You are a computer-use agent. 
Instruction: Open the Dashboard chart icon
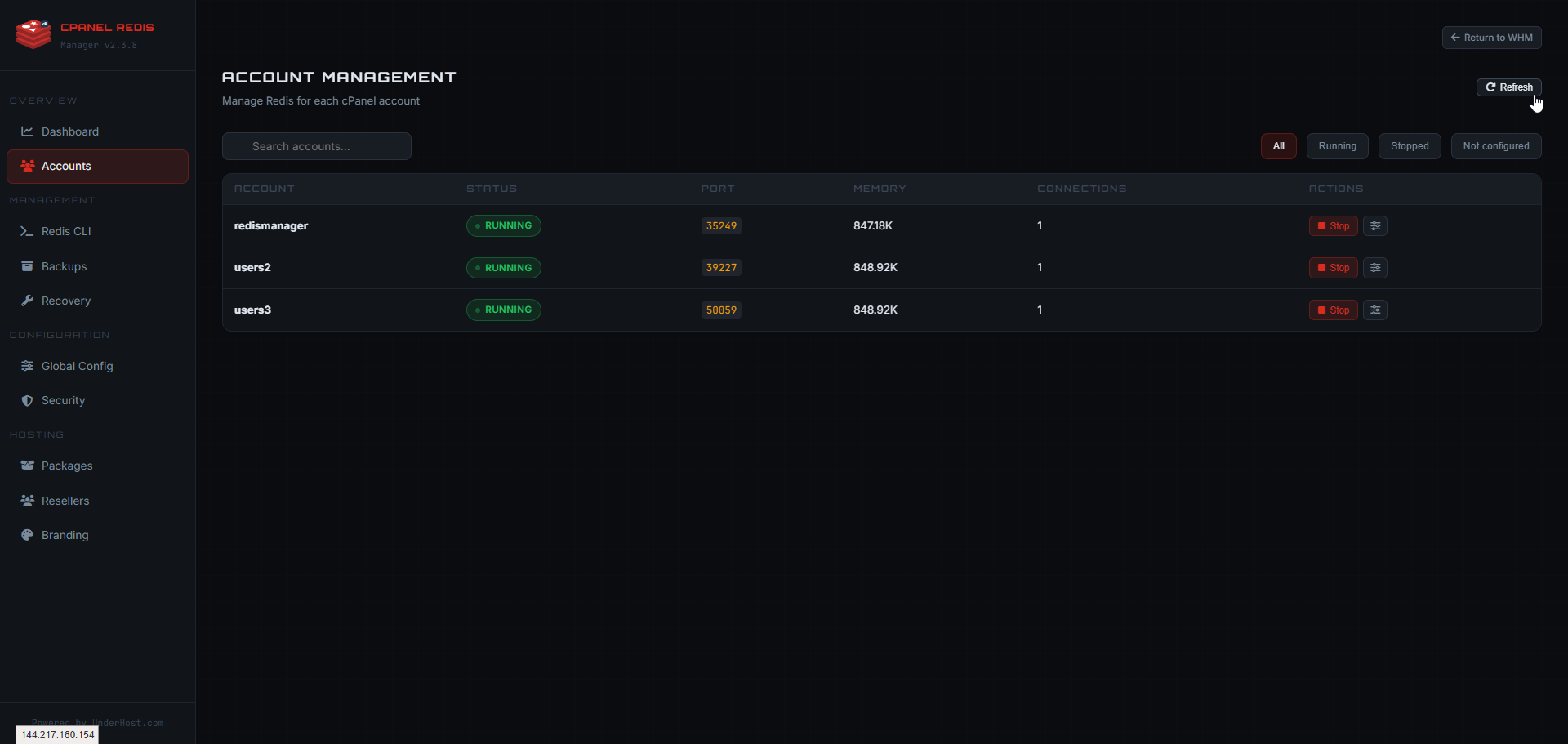[27, 131]
